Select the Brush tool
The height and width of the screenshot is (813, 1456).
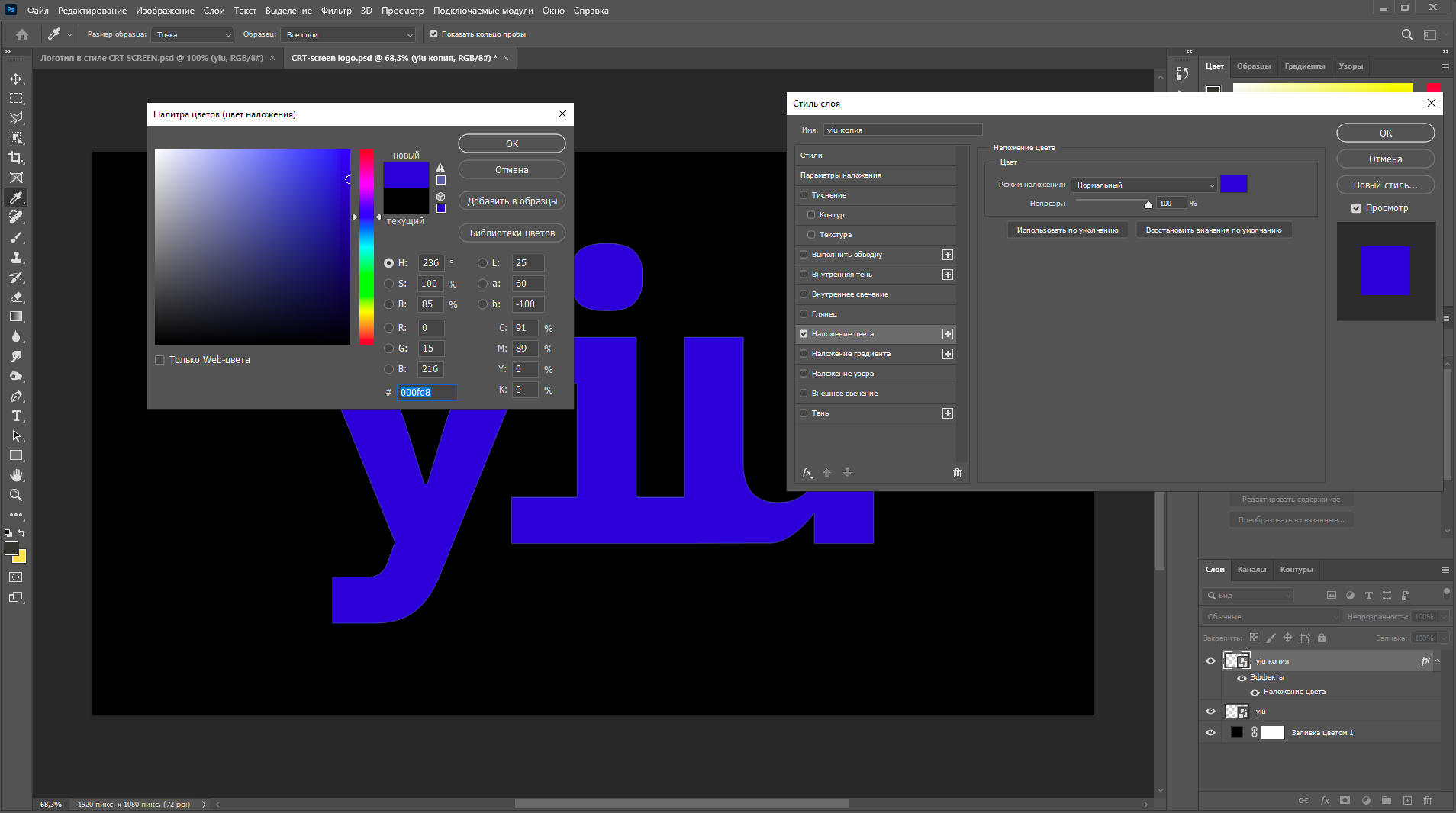(x=16, y=237)
